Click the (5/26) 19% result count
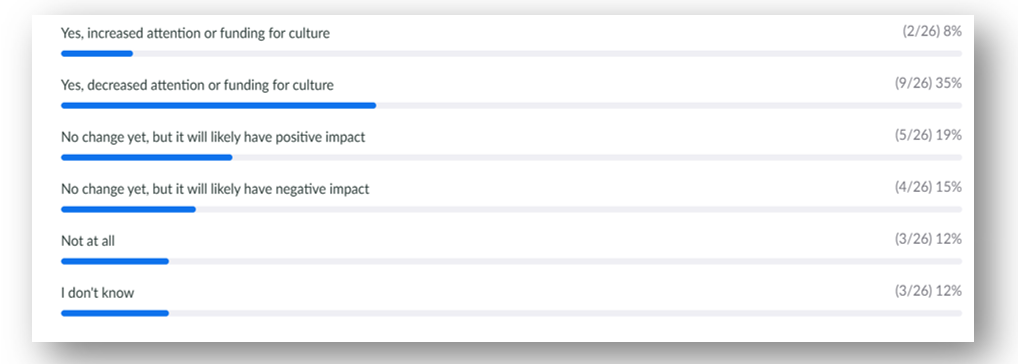 click(928, 135)
